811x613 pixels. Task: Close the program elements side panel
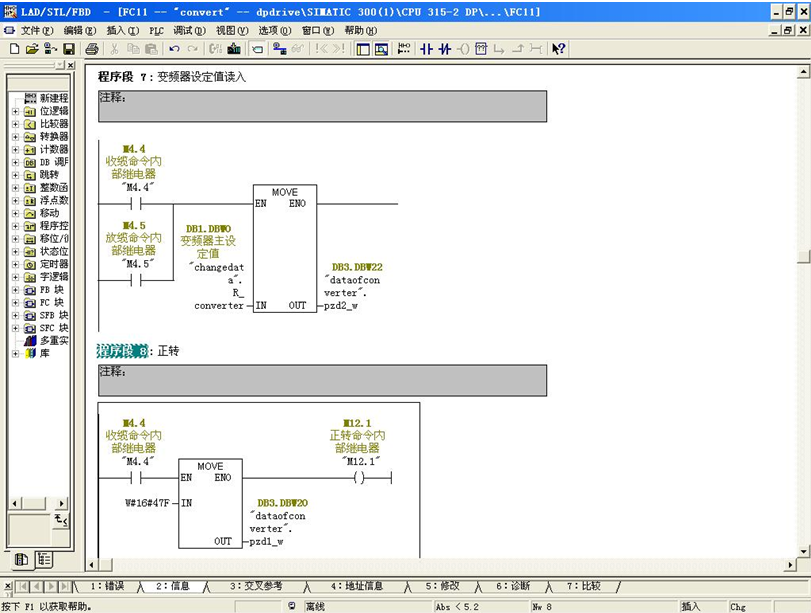72,65
